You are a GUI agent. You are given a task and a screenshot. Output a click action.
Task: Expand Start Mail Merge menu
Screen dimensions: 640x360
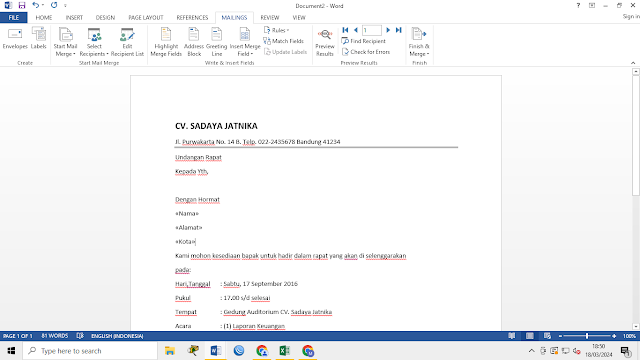[x=65, y=42]
